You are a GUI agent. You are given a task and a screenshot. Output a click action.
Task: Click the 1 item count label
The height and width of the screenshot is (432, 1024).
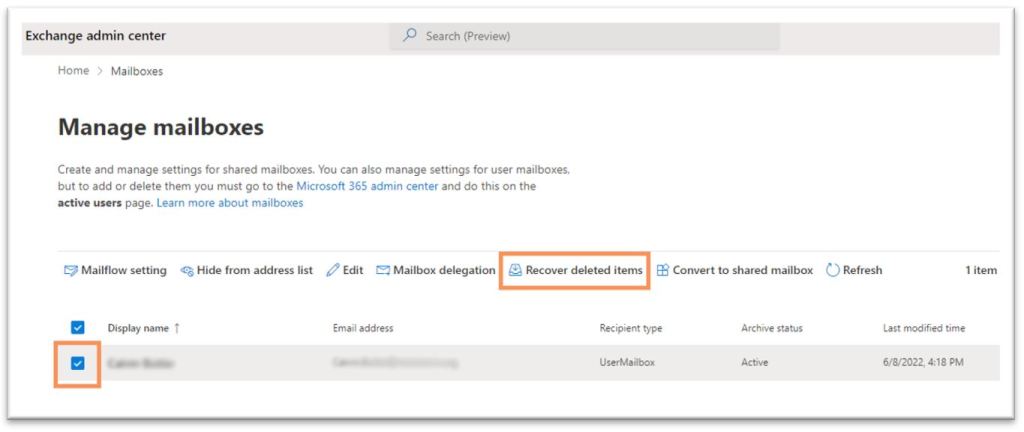(981, 270)
